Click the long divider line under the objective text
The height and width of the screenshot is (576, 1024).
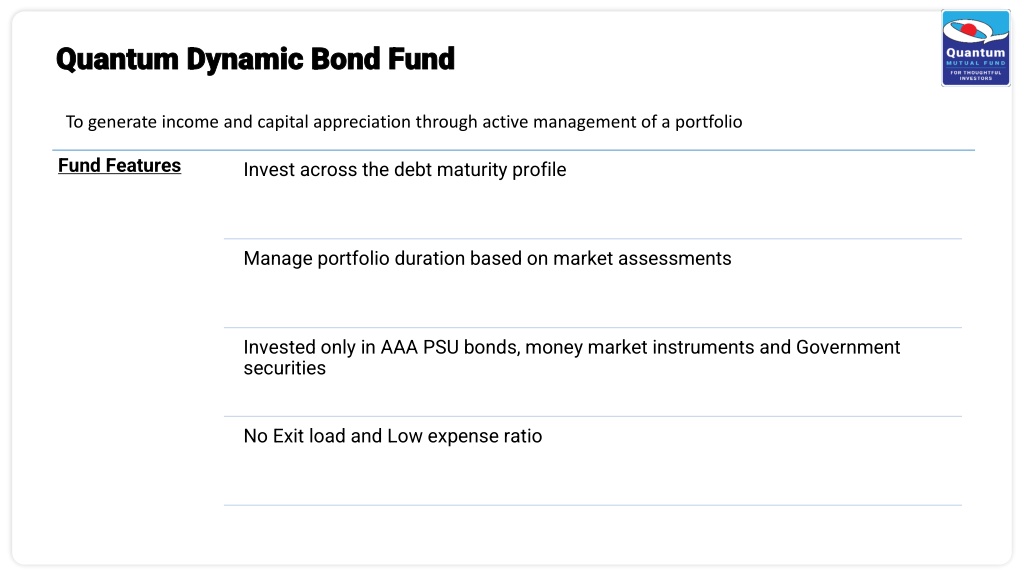pos(513,150)
